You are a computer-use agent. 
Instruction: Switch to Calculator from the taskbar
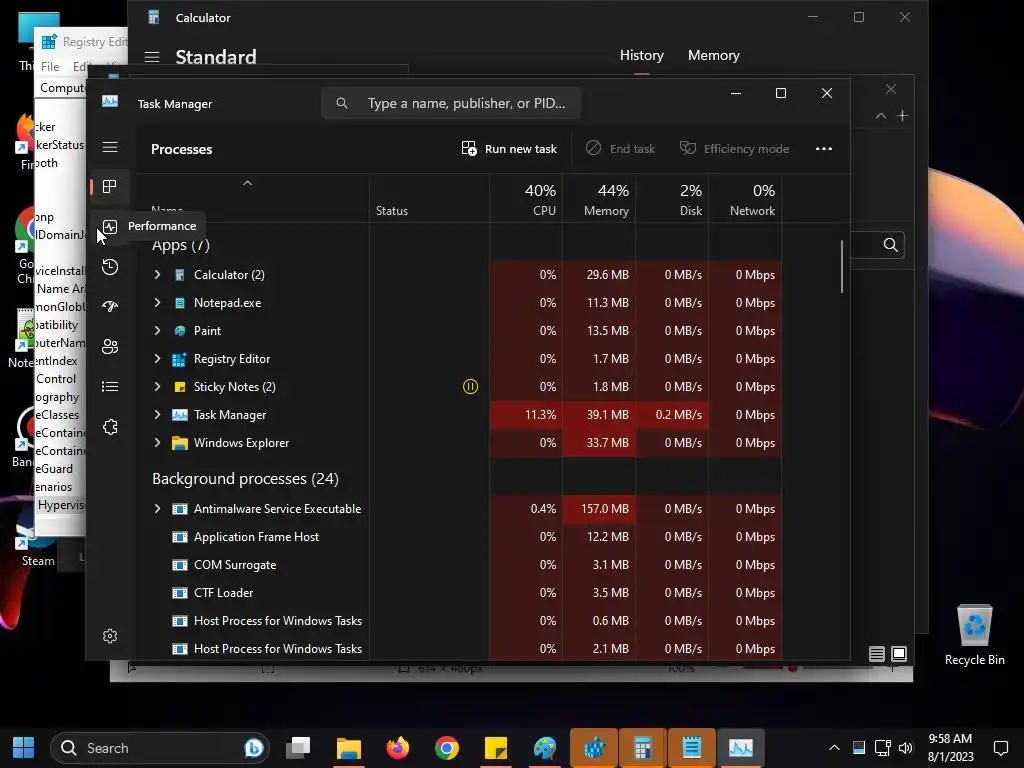click(643, 748)
